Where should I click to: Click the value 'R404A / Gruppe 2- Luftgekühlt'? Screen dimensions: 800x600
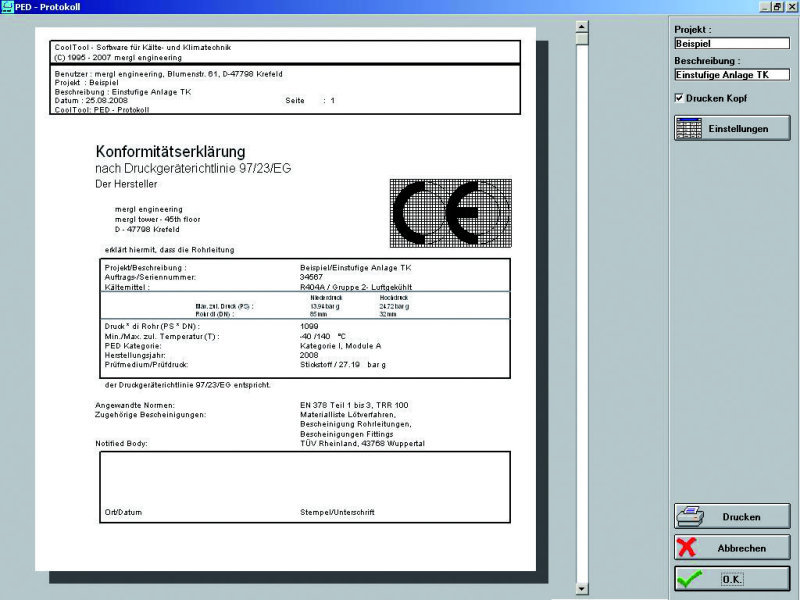[x=356, y=287]
